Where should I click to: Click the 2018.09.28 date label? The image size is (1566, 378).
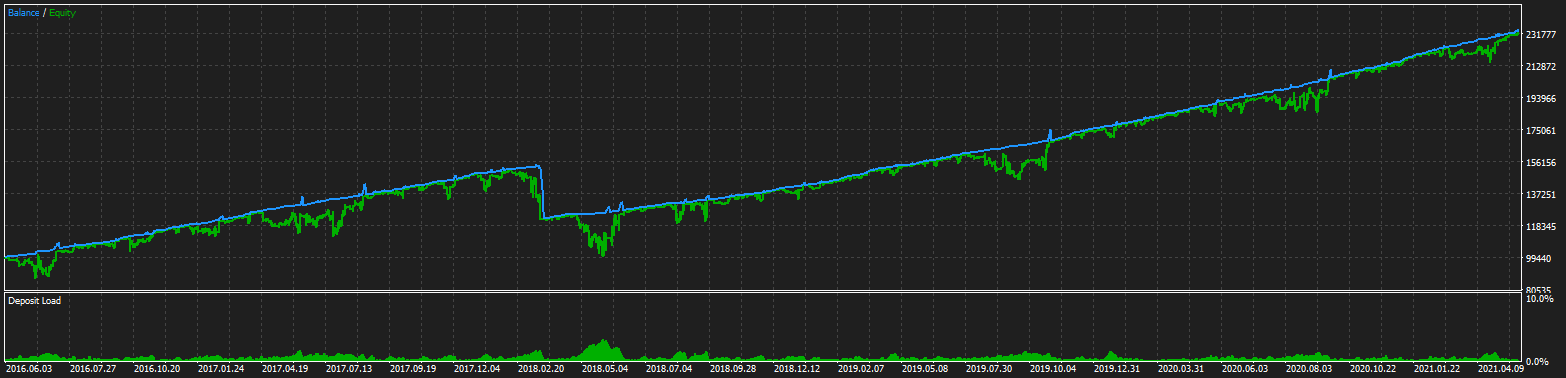point(734,369)
